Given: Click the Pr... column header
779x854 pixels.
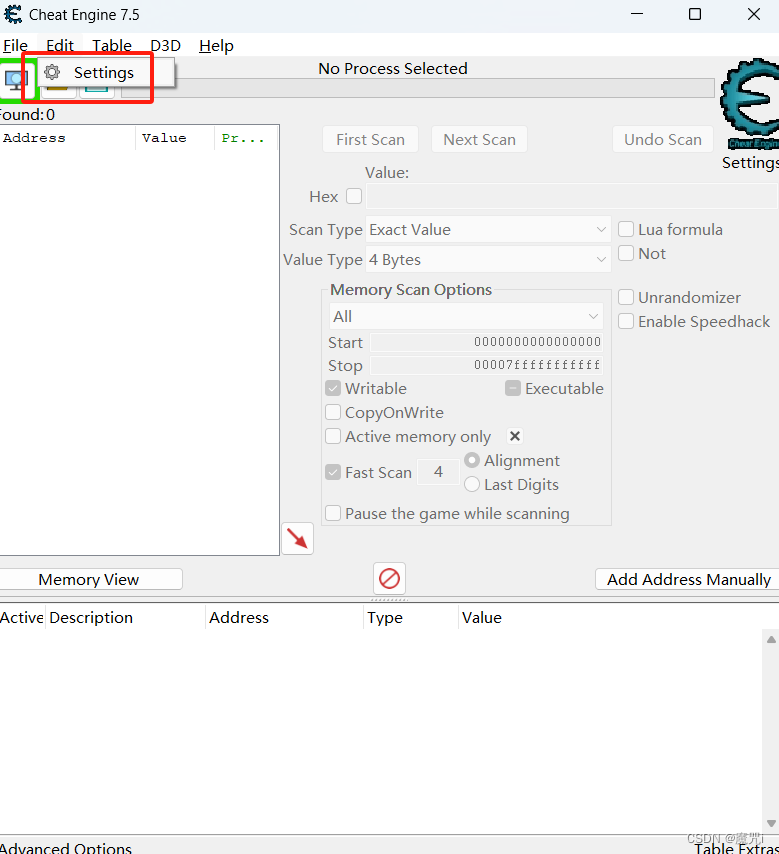Looking at the screenshot, I should (x=246, y=138).
